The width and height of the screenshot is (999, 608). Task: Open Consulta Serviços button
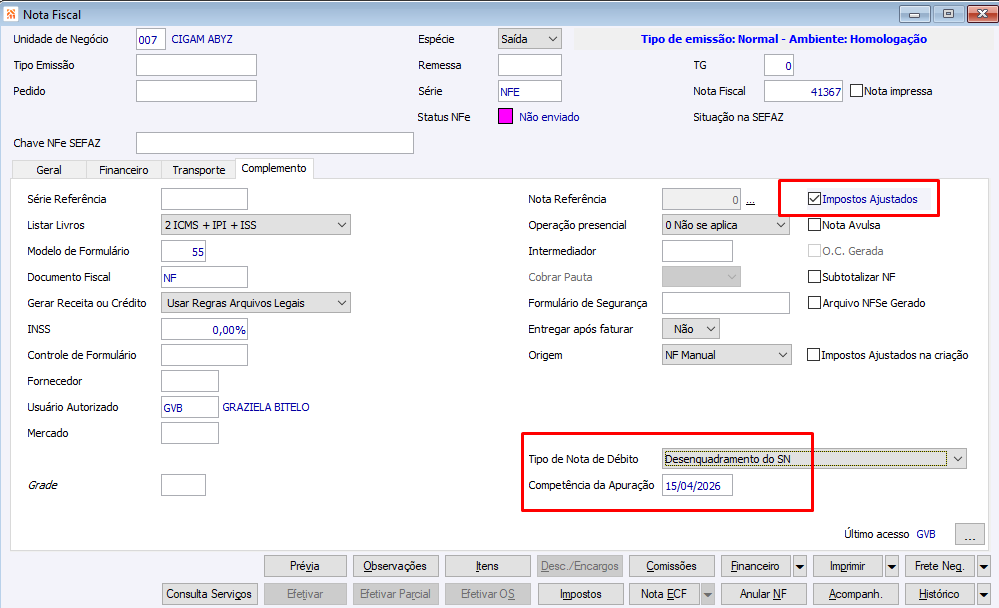click(x=210, y=594)
